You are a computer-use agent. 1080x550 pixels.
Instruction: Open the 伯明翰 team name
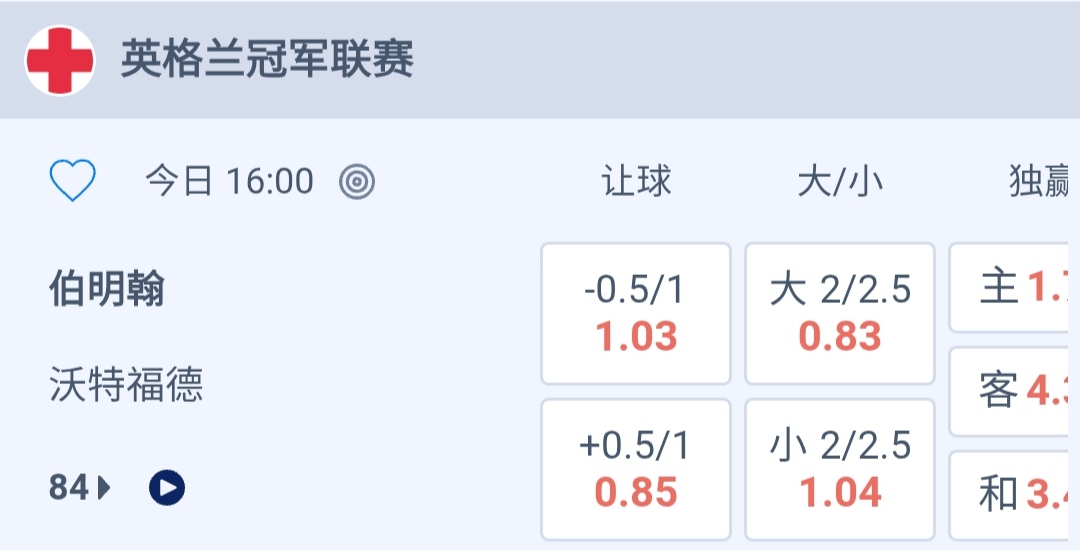[107, 290]
